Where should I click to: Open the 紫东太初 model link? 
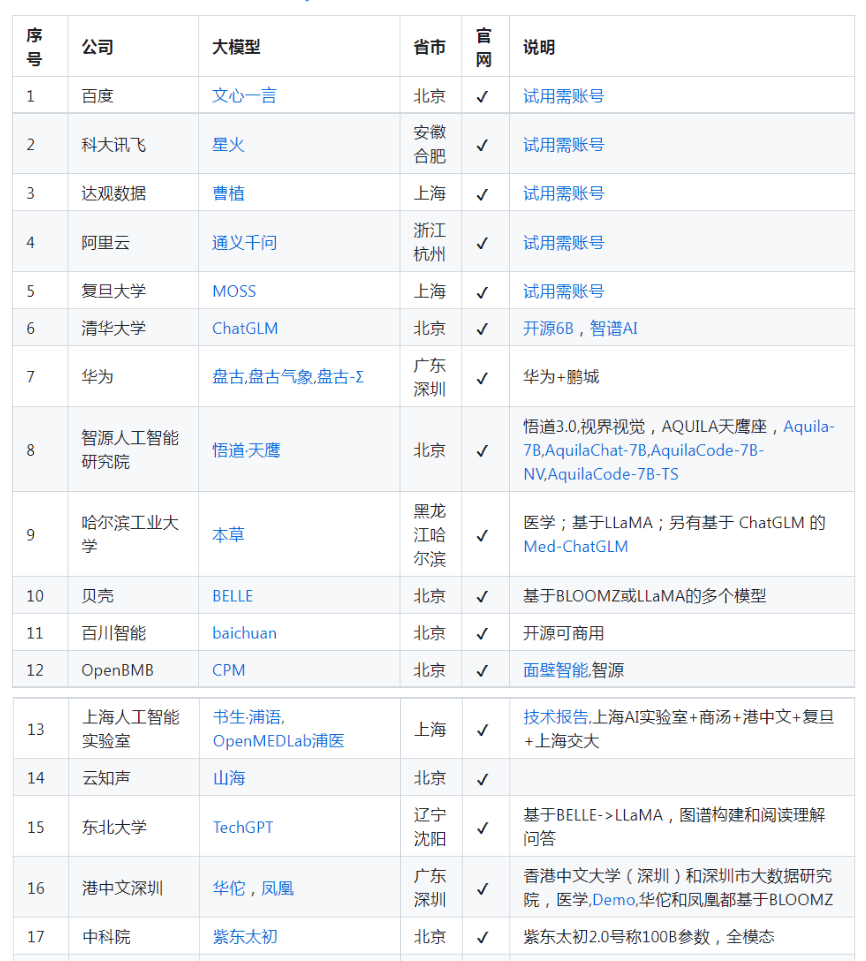(x=244, y=937)
